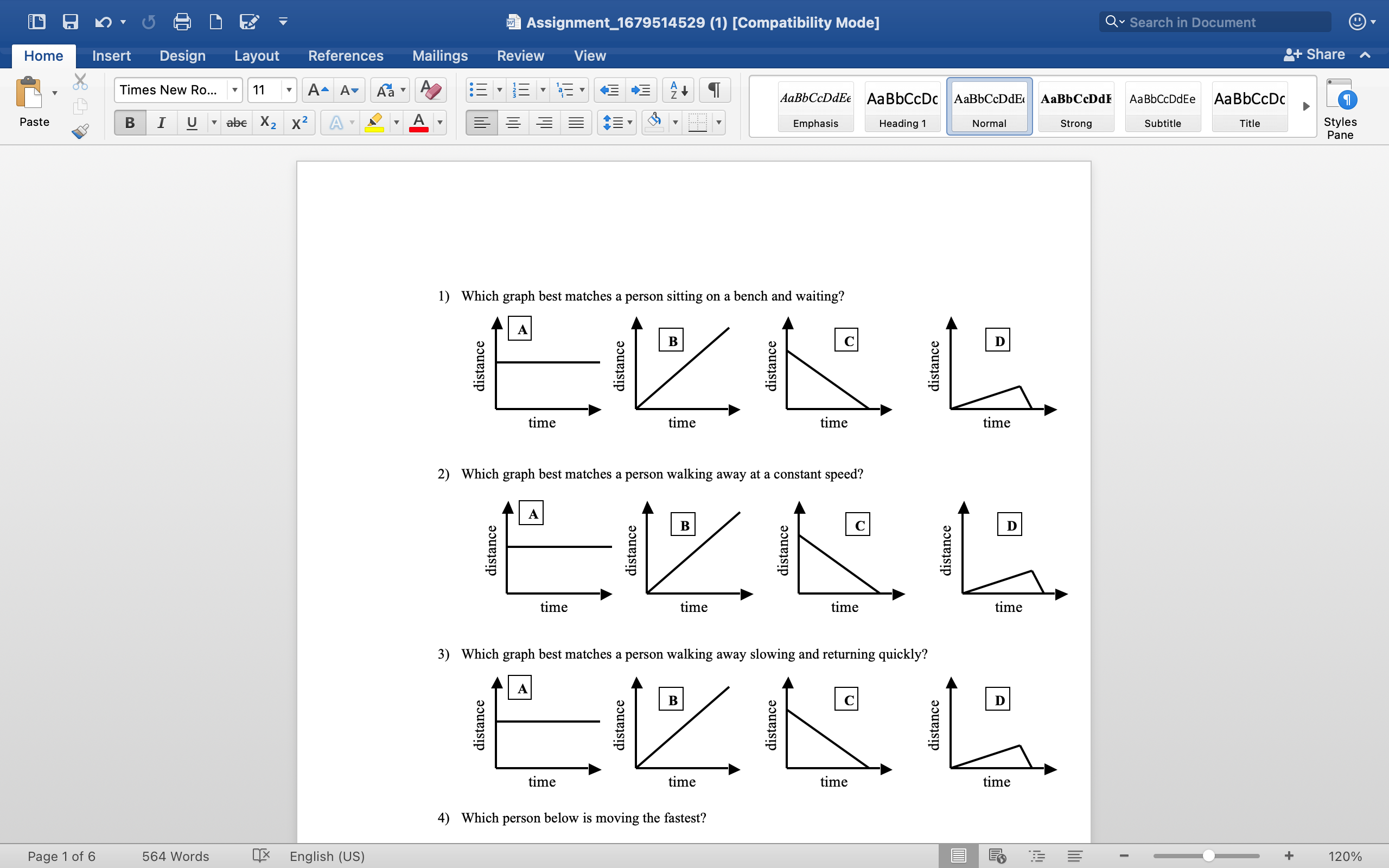Toggle underline formatting
This screenshot has width=1389, height=868.
(192, 122)
